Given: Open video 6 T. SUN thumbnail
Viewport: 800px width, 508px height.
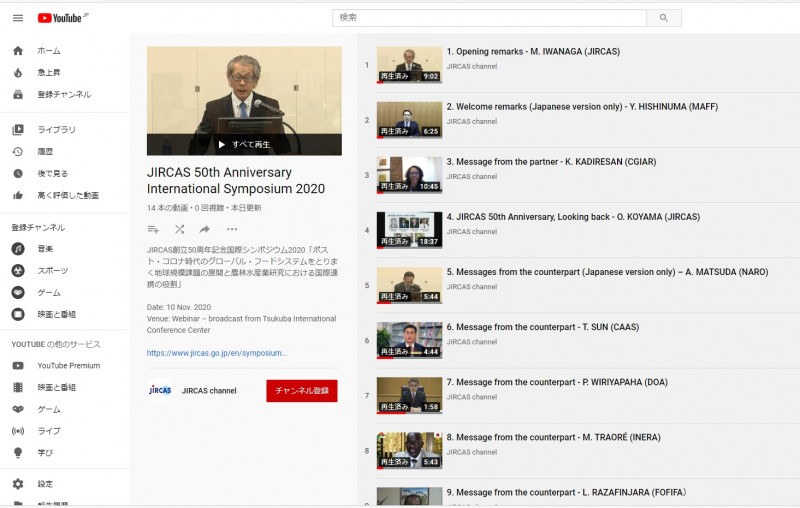Looking at the screenshot, I should (x=409, y=340).
